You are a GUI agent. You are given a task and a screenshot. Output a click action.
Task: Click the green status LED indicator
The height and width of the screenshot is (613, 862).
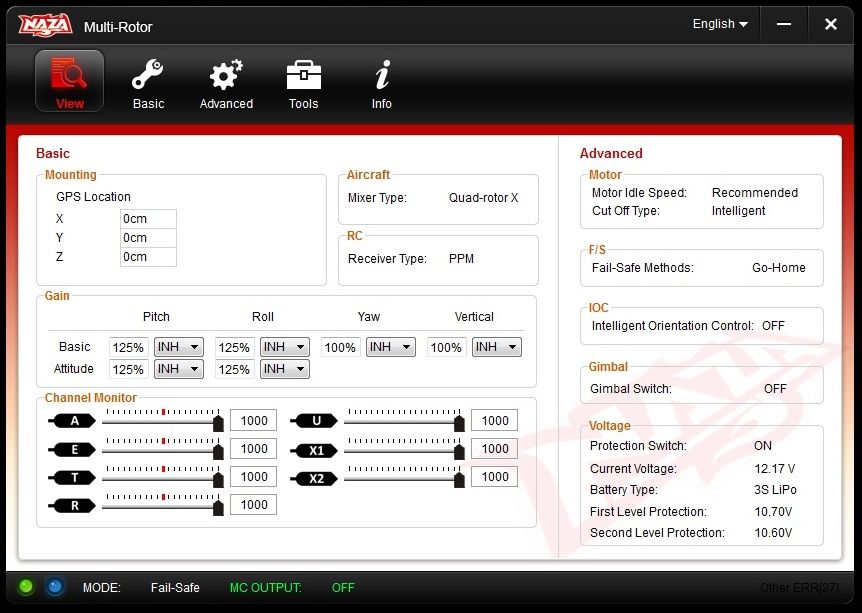tap(26, 587)
